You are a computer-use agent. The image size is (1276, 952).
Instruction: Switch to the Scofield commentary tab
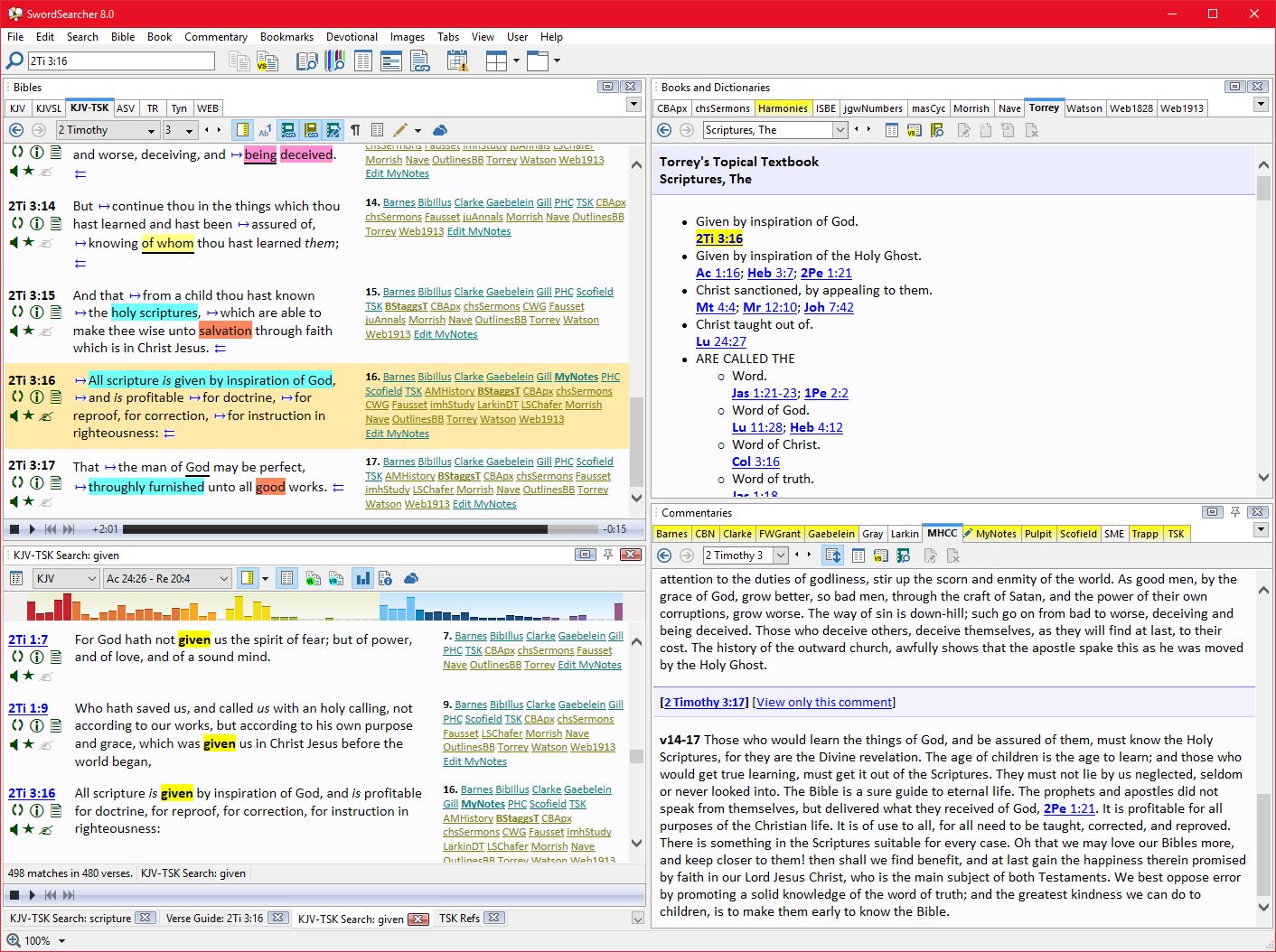(x=1078, y=534)
